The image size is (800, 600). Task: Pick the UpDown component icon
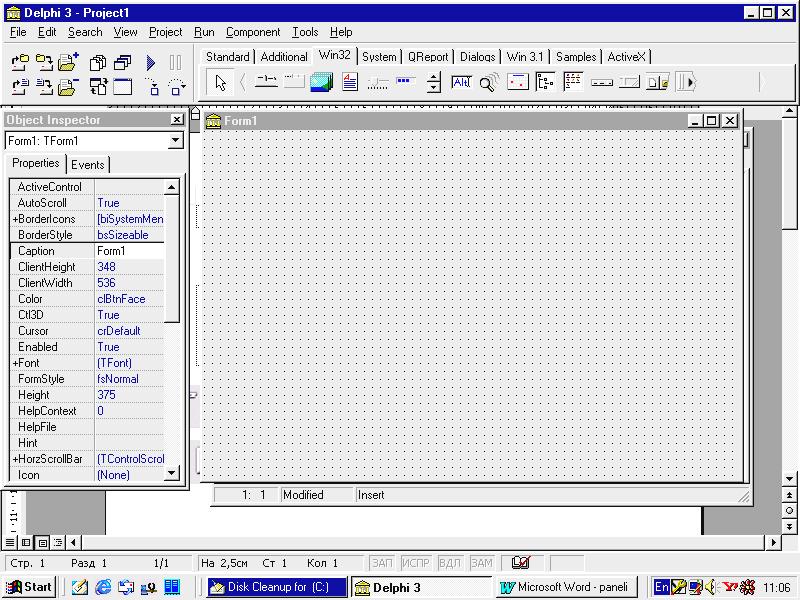(434, 82)
